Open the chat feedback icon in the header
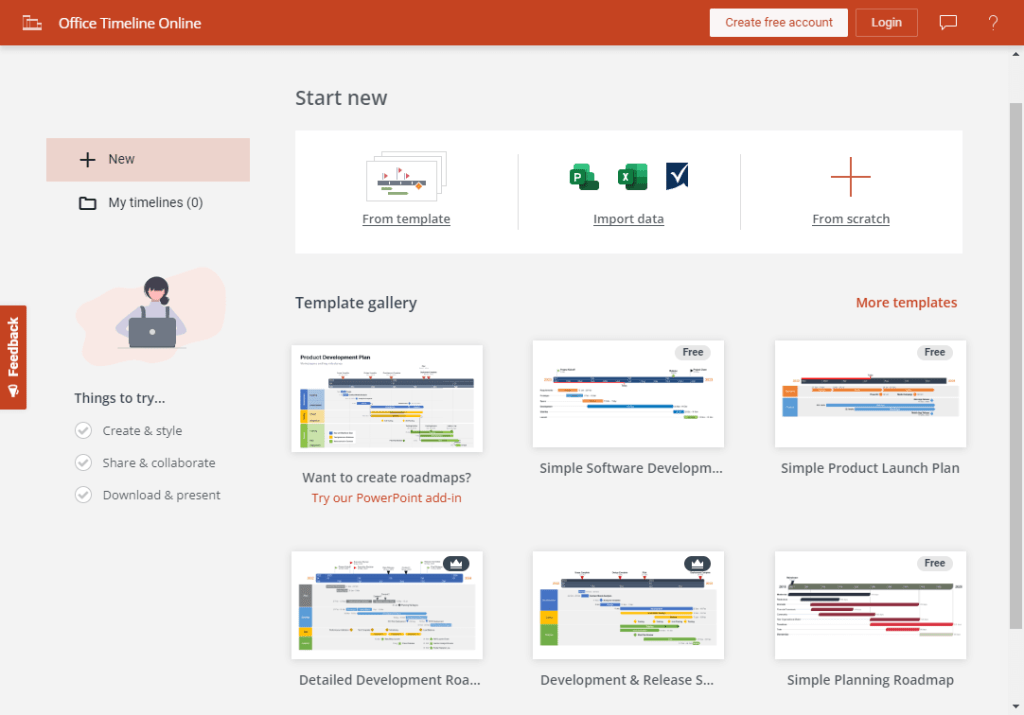Image resolution: width=1024 pixels, height=715 pixels. point(947,22)
